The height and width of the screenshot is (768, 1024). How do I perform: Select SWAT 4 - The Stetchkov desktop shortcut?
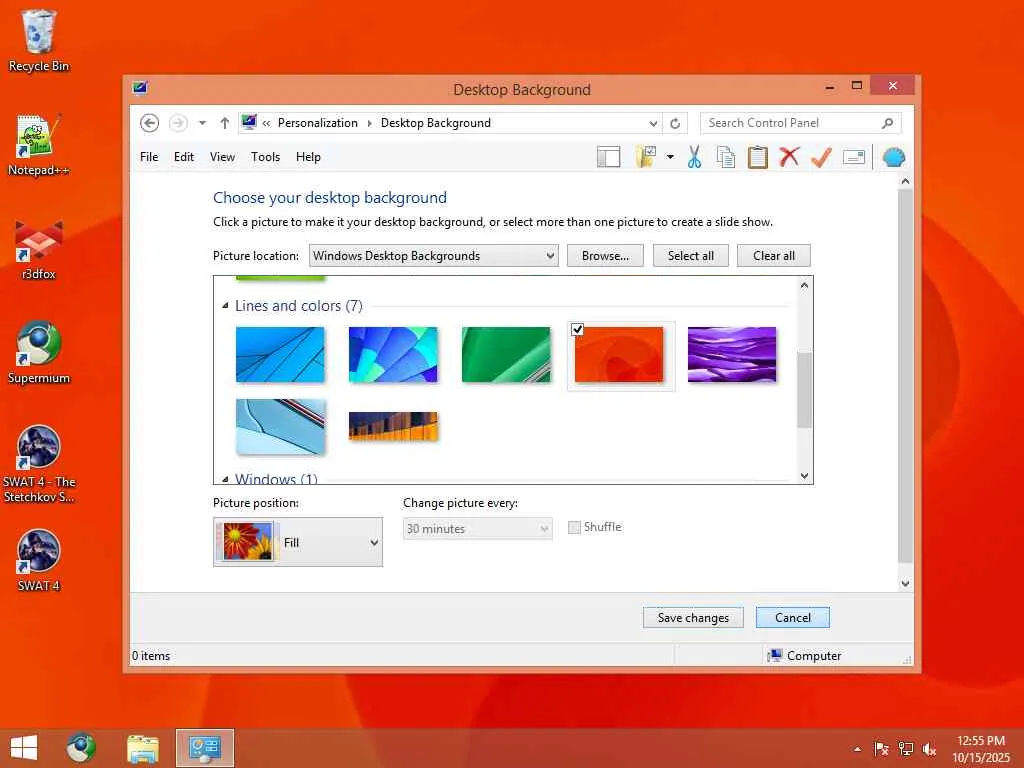coord(39,464)
